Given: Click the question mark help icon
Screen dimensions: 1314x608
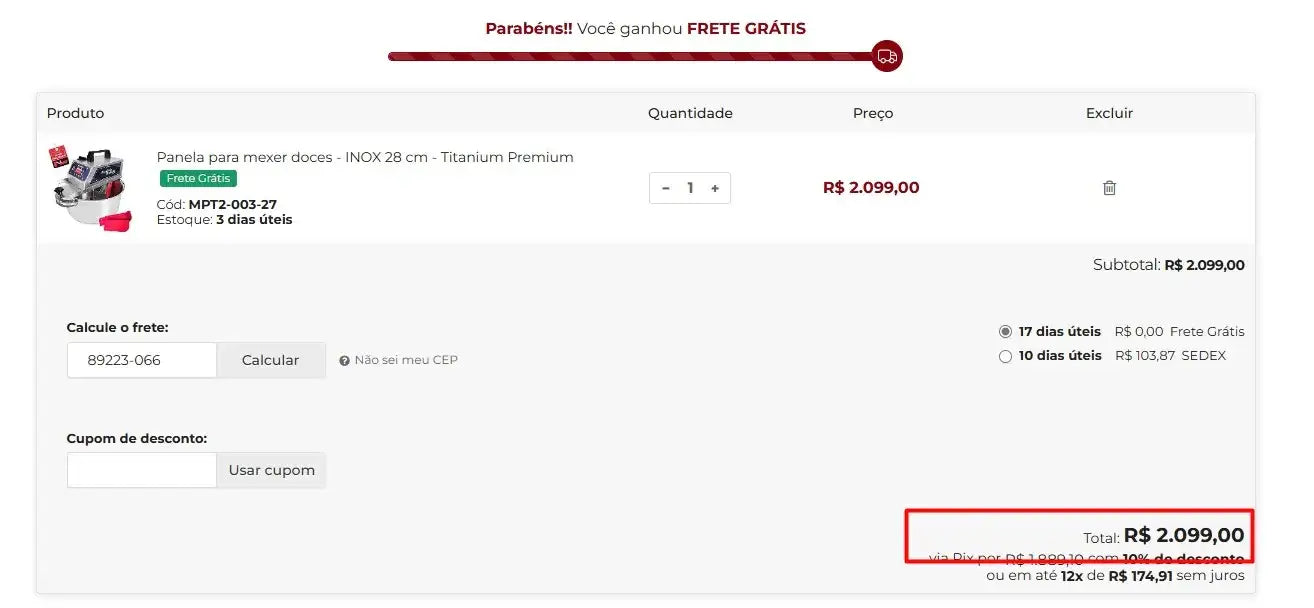Looking at the screenshot, I should [x=344, y=361].
